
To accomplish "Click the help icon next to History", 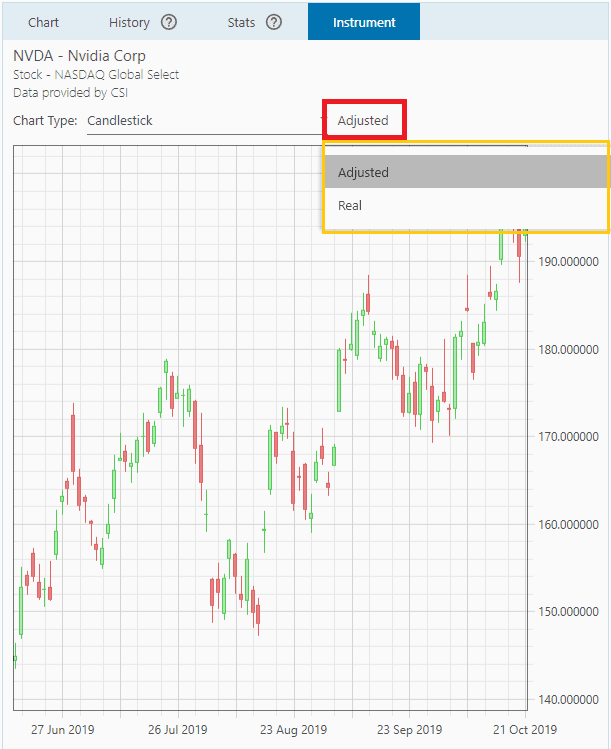I will [x=169, y=22].
